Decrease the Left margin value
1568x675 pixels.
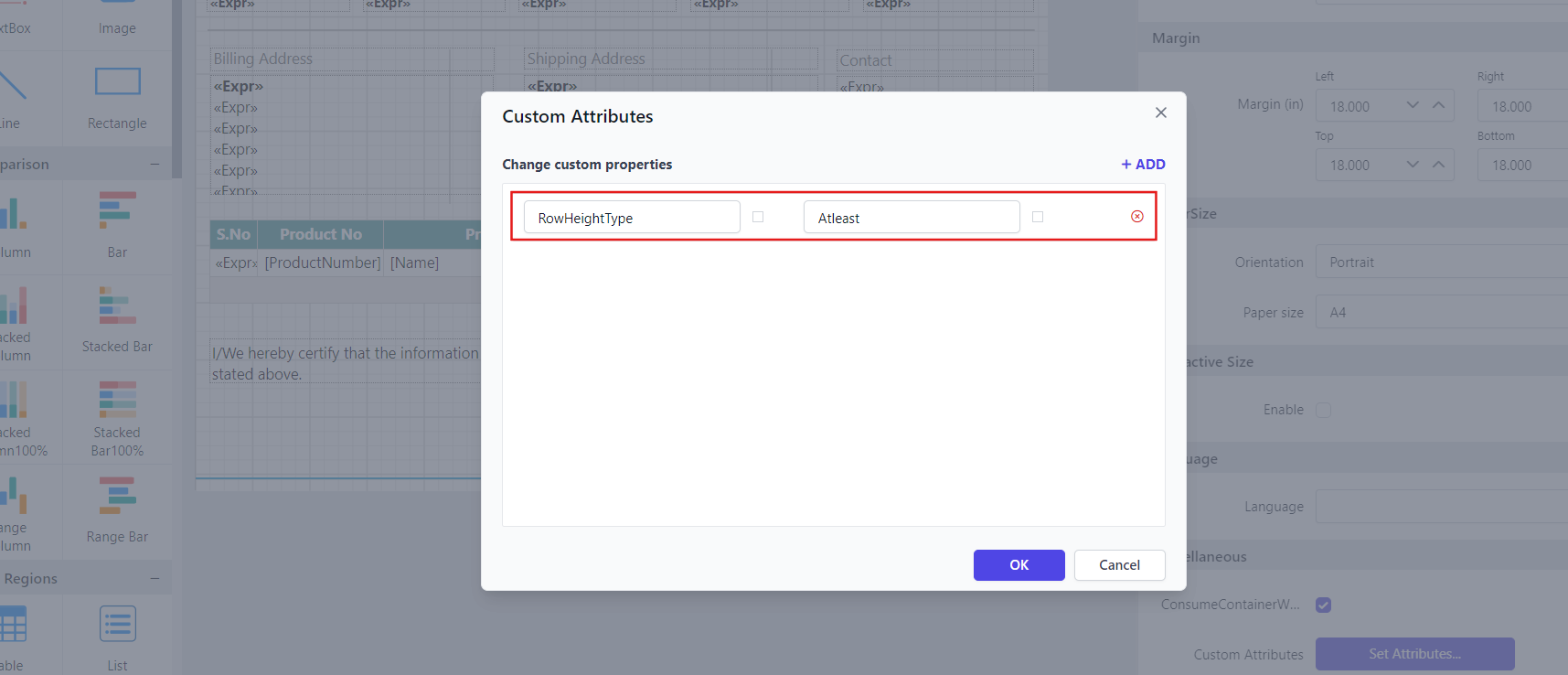coord(1413,106)
